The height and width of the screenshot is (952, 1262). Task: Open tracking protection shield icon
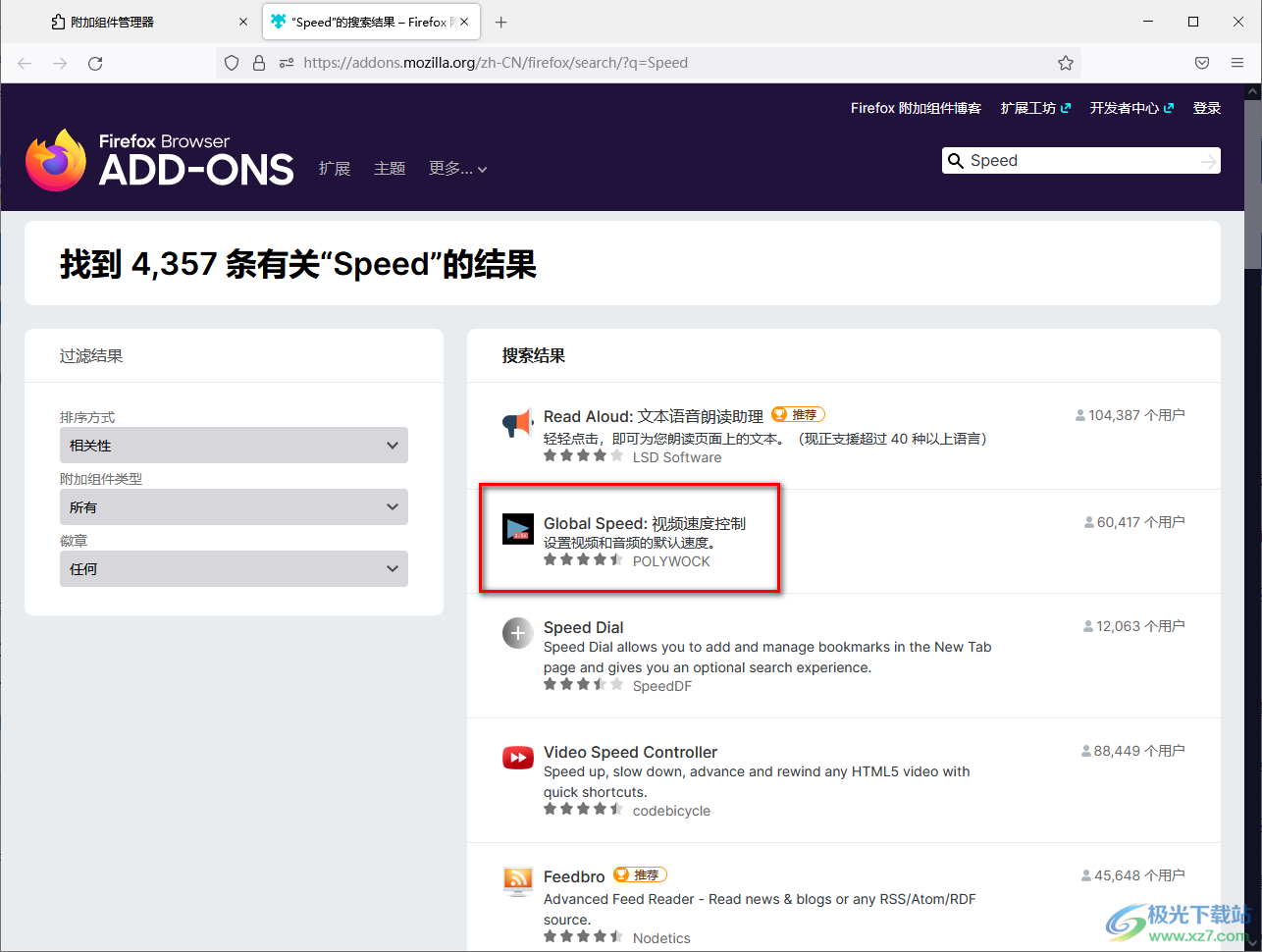(x=232, y=63)
